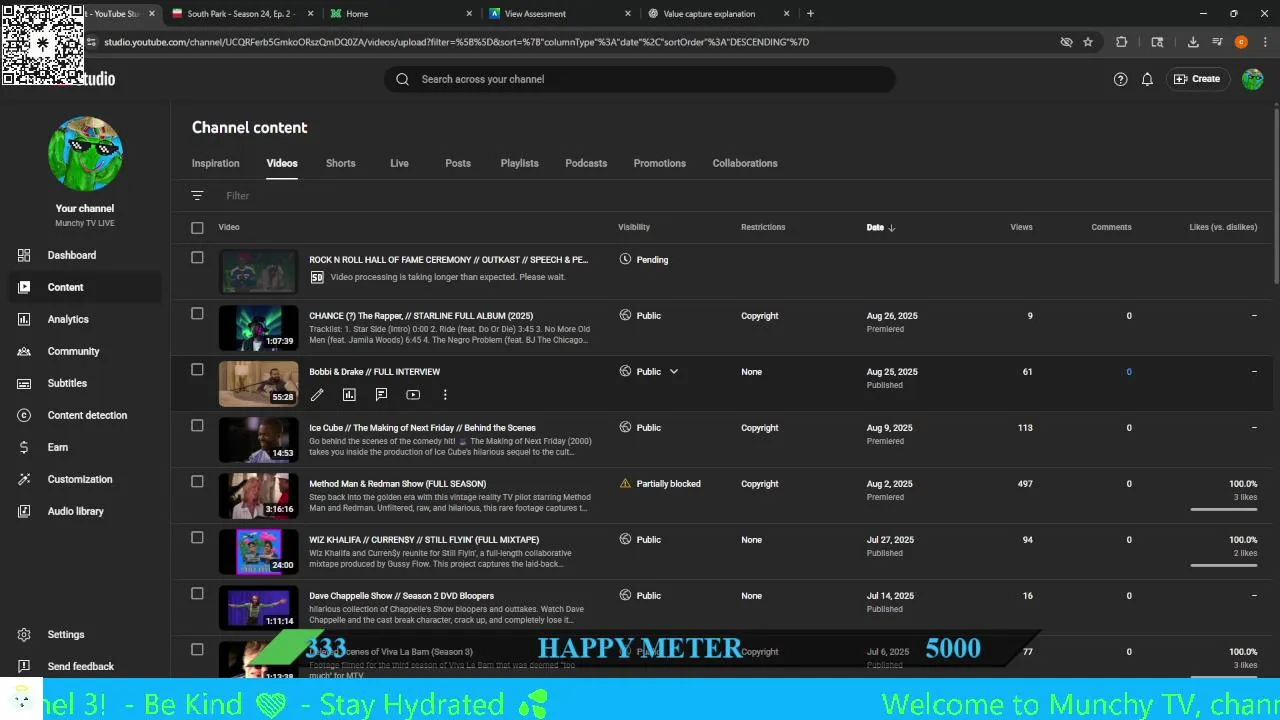Switch to the View Assessment browser tab
This screenshot has height=720, width=1280.
click(x=560, y=14)
